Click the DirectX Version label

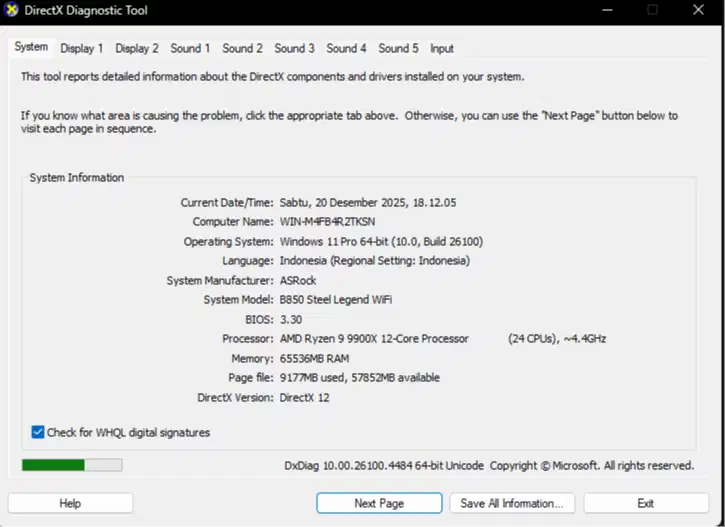coord(235,398)
